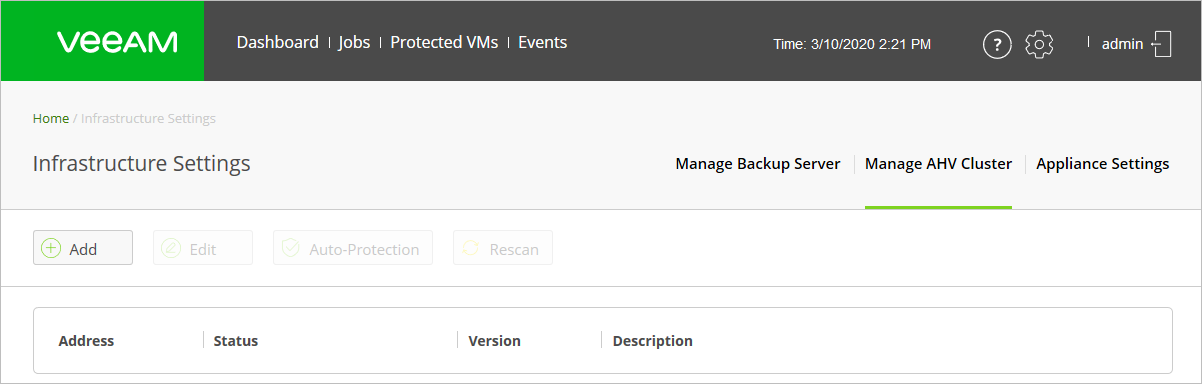Open help via question mark icon

point(997,44)
